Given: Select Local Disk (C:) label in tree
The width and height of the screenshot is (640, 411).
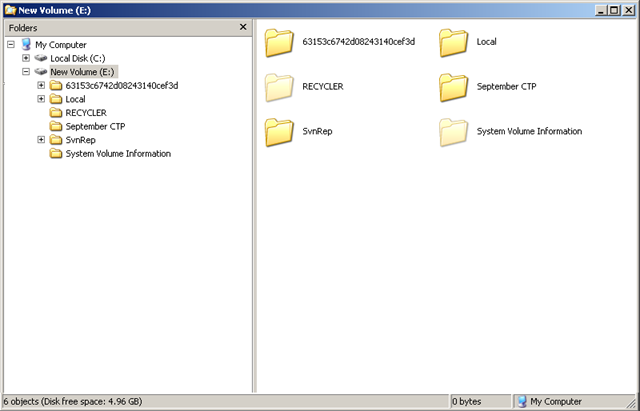Looking at the screenshot, I should pos(78,58).
